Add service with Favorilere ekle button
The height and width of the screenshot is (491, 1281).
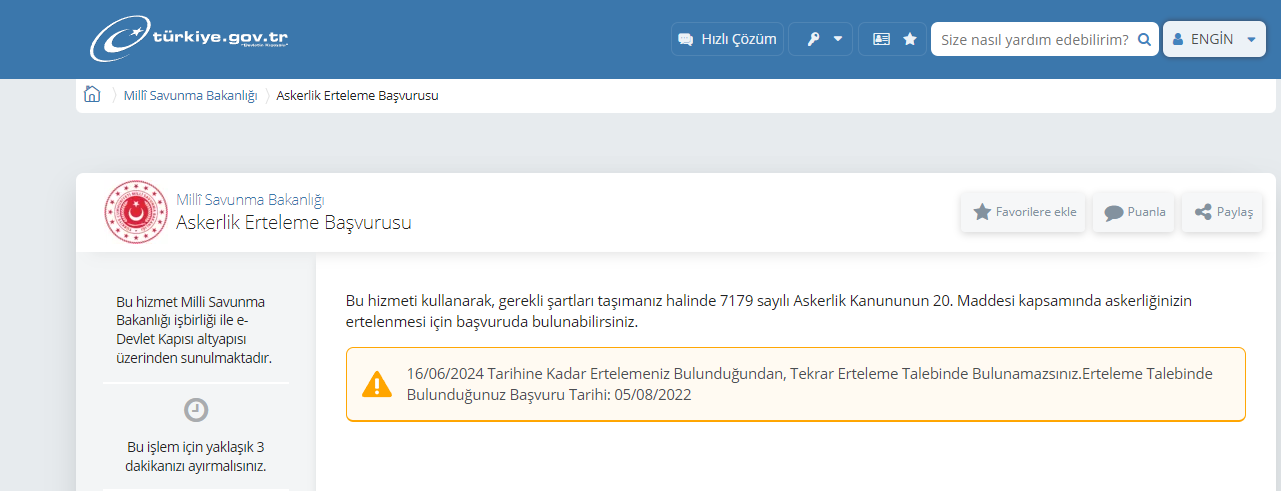[x=1024, y=212]
